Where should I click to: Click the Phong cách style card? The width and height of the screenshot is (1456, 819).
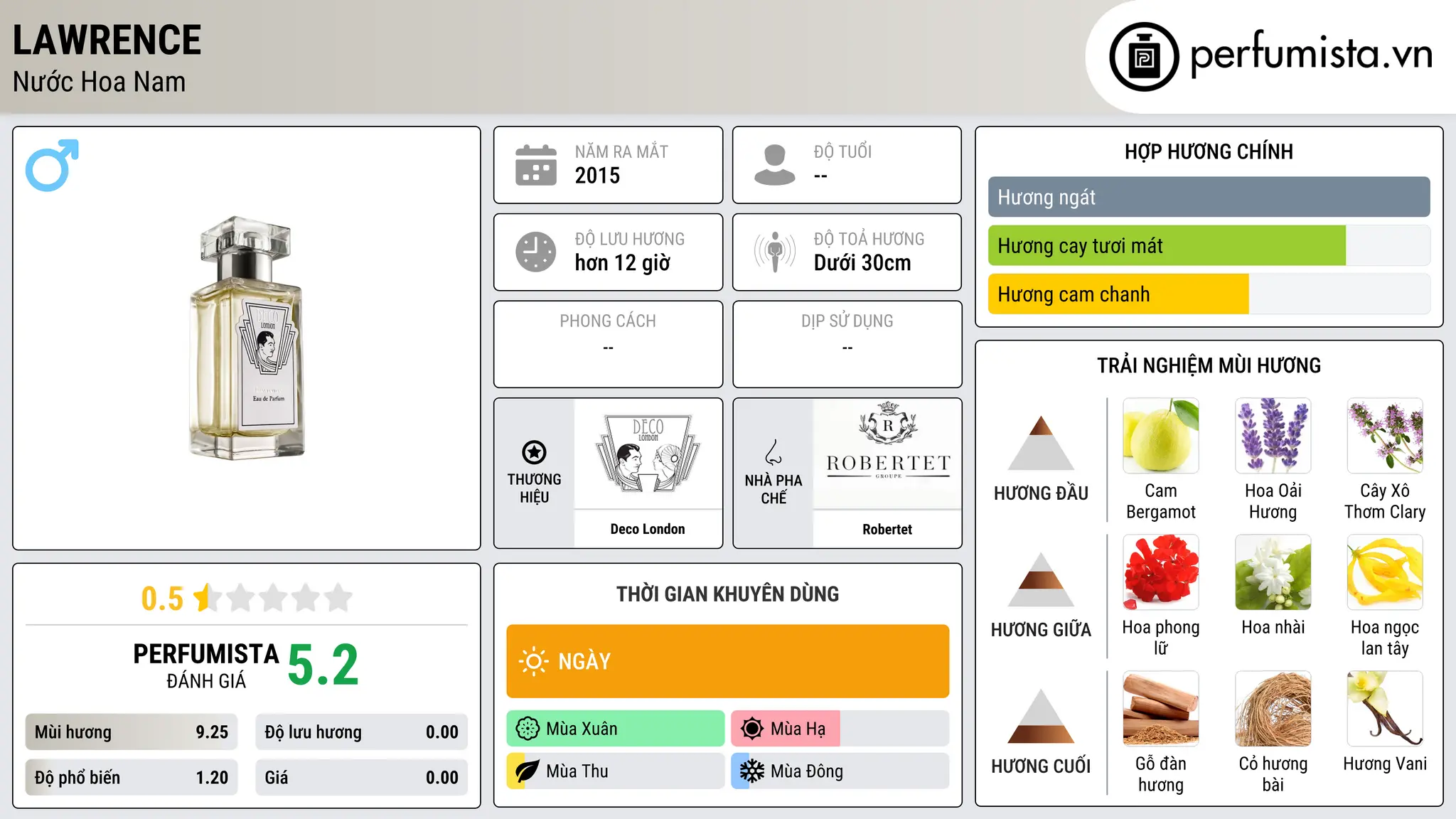(609, 344)
